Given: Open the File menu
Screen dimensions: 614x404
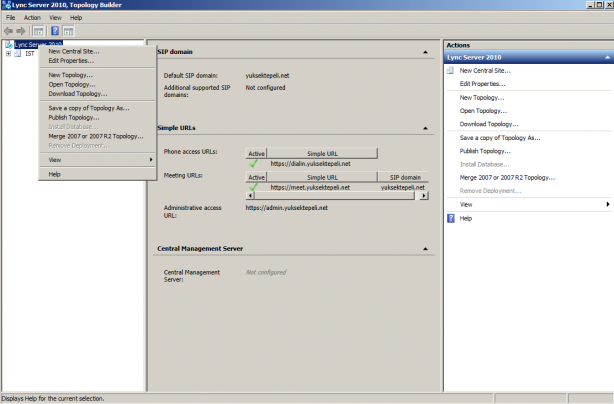Looking at the screenshot, I should point(11,18).
